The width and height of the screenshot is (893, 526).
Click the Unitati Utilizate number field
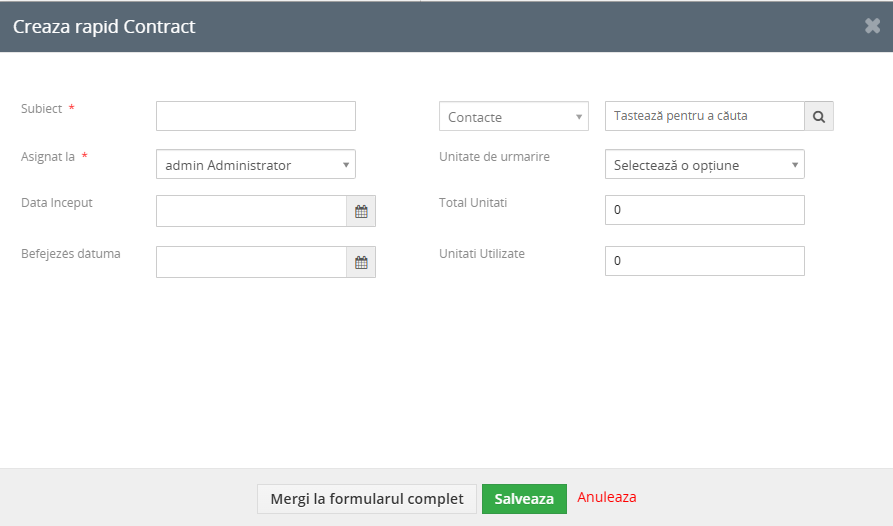tap(704, 261)
